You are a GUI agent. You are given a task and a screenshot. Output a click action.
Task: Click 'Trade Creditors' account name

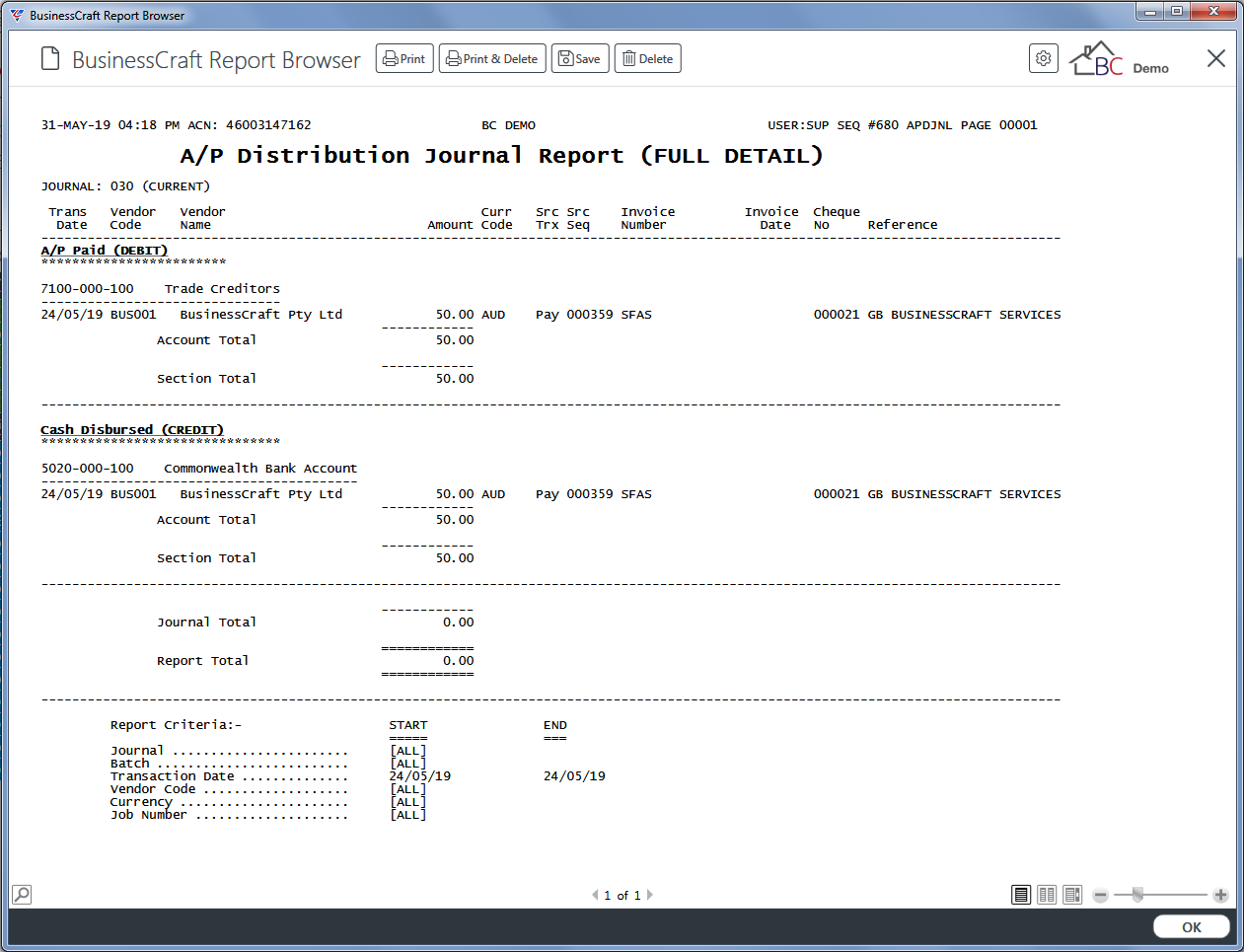pyautogui.click(x=222, y=289)
